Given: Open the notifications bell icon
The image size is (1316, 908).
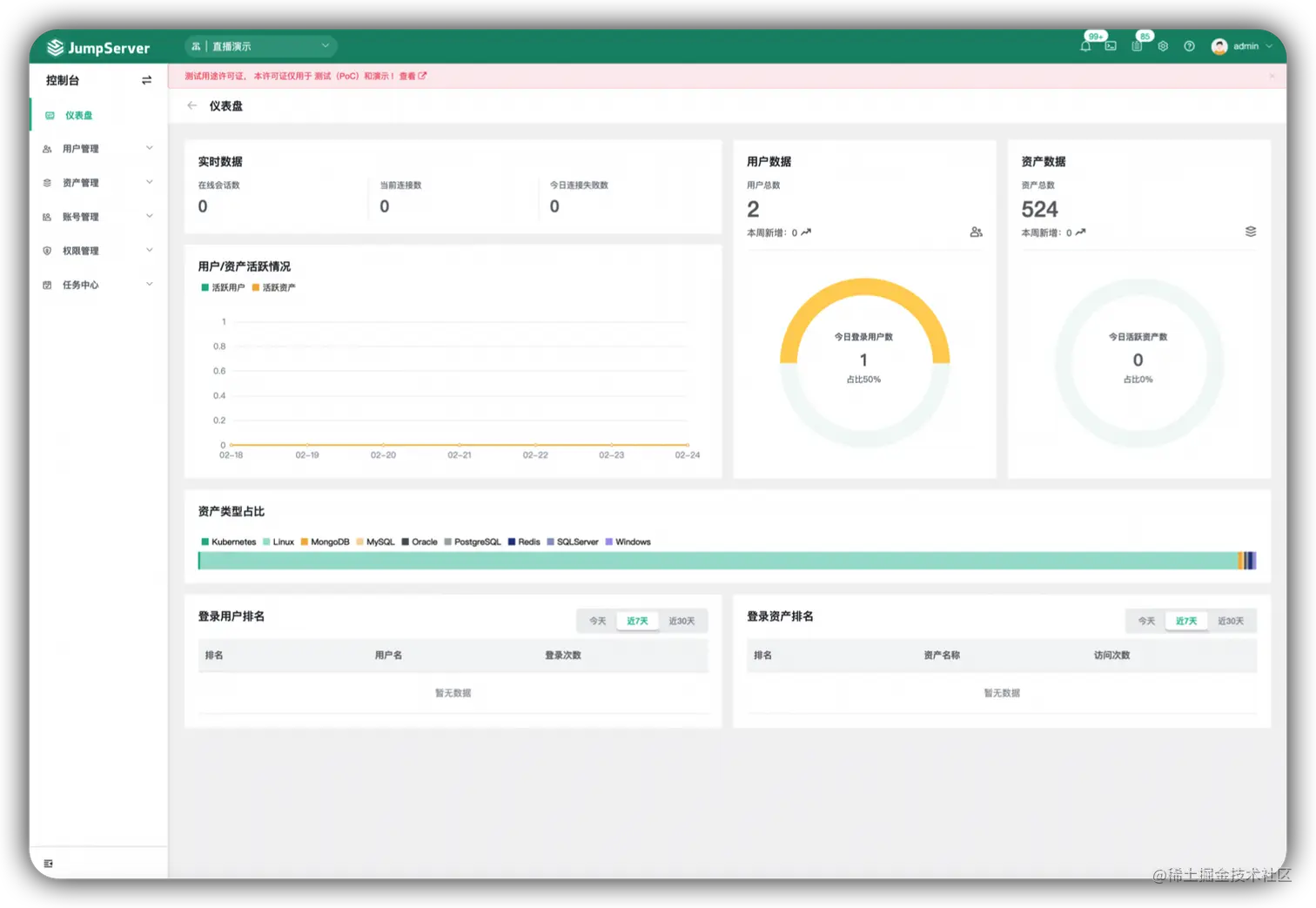Looking at the screenshot, I should point(1085,46).
